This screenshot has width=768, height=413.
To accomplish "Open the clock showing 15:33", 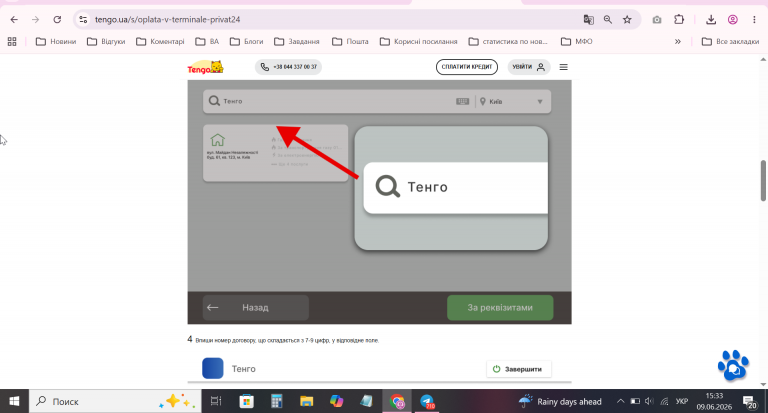I will (x=714, y=401).
